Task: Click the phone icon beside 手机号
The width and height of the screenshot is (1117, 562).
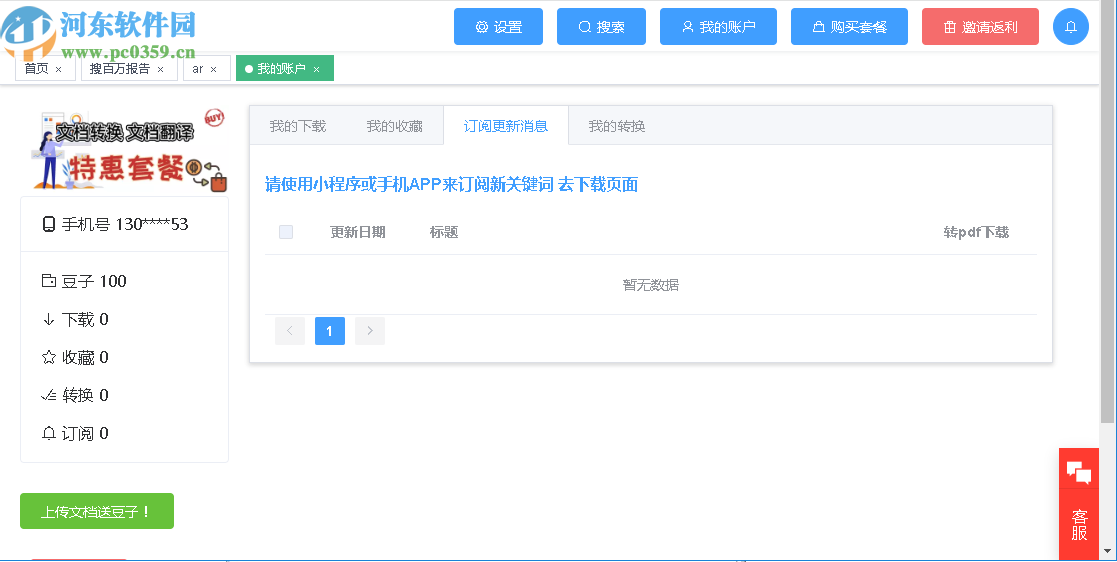Action: [48, 224]
